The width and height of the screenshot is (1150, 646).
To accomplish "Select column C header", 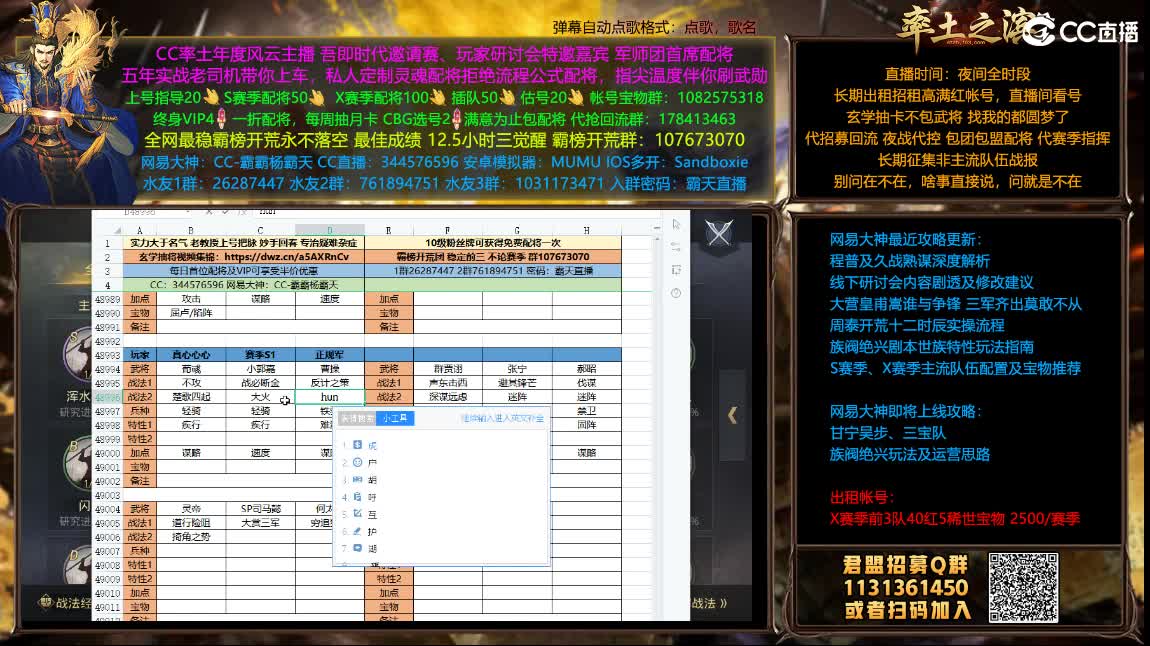I will click(x=260, y=230).
